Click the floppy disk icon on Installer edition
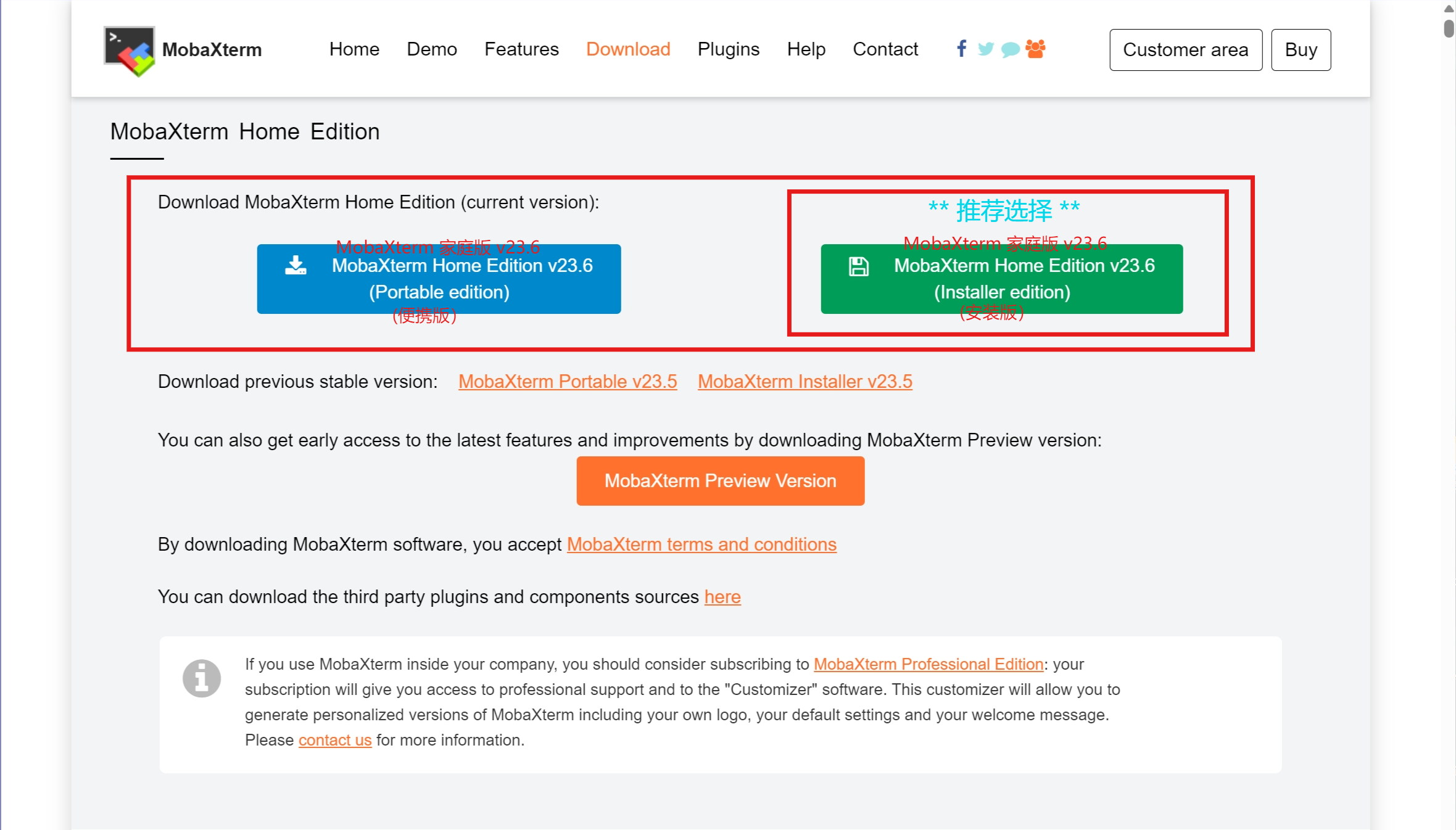The width and height of the screenshot is (1456, 830). coord(858,266)
